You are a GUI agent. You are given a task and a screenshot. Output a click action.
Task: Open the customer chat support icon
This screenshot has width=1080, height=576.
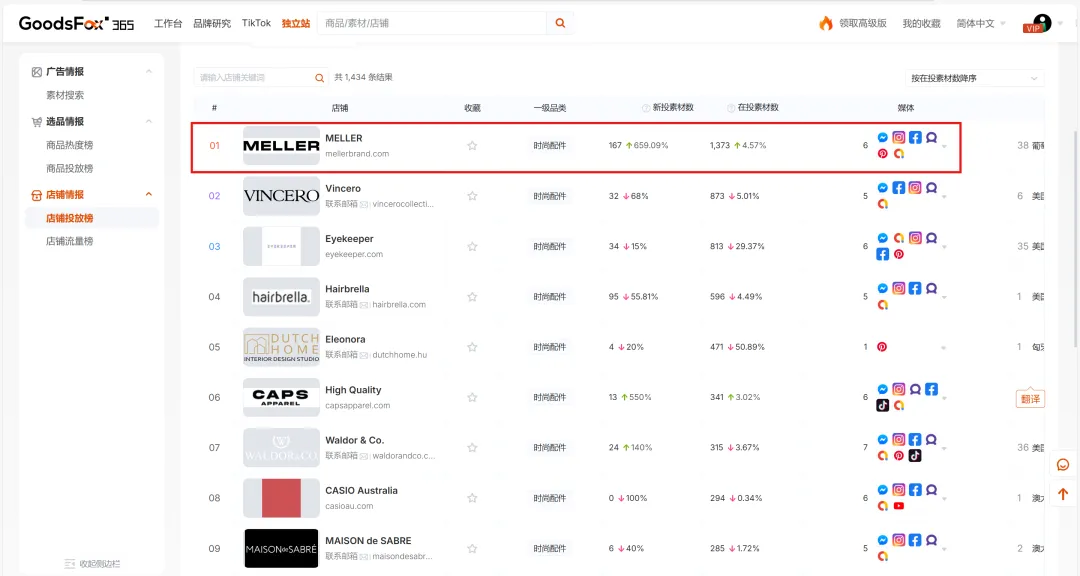point(1063,464)
